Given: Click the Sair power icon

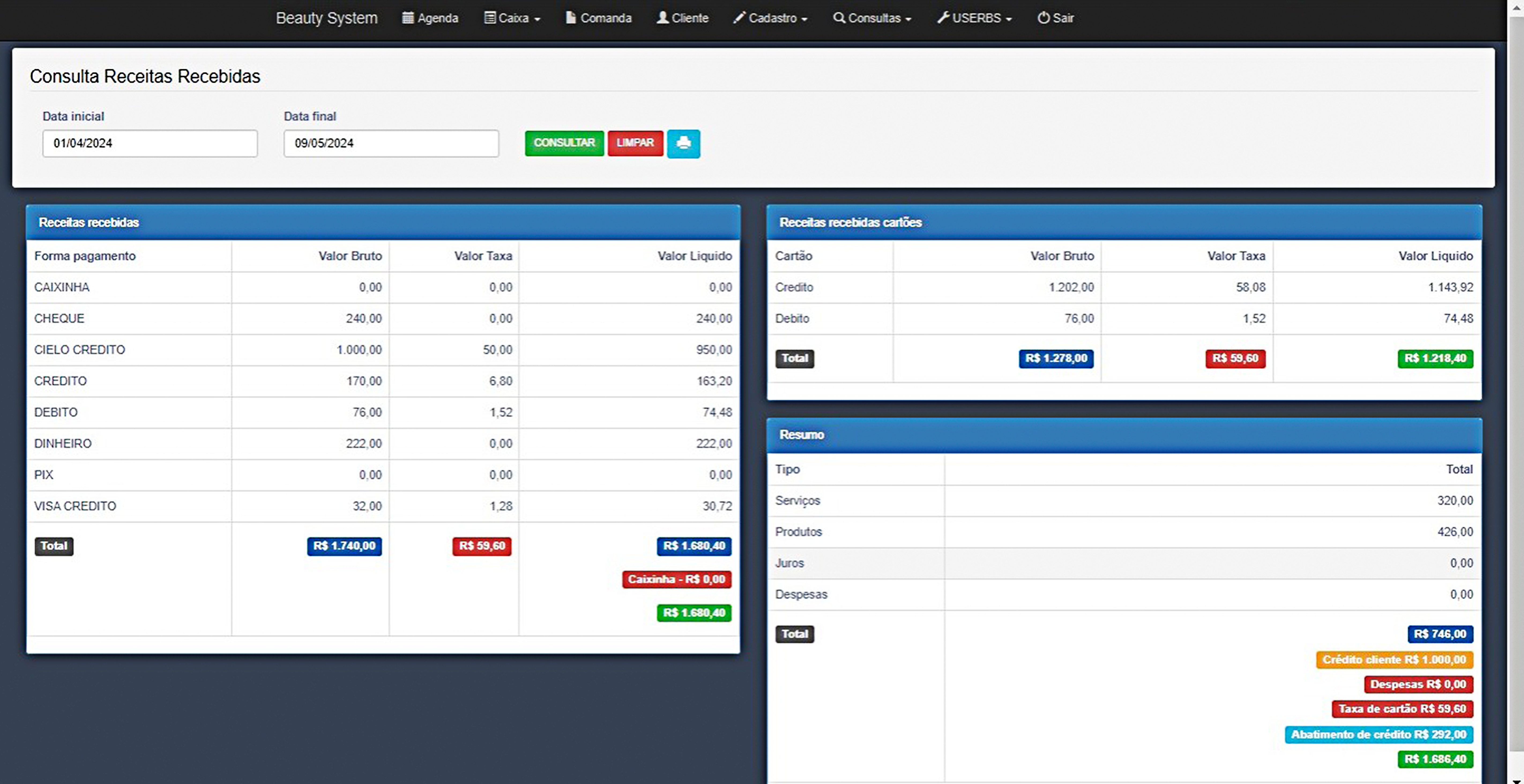Looking at the screenshot, I should 1044,18.
